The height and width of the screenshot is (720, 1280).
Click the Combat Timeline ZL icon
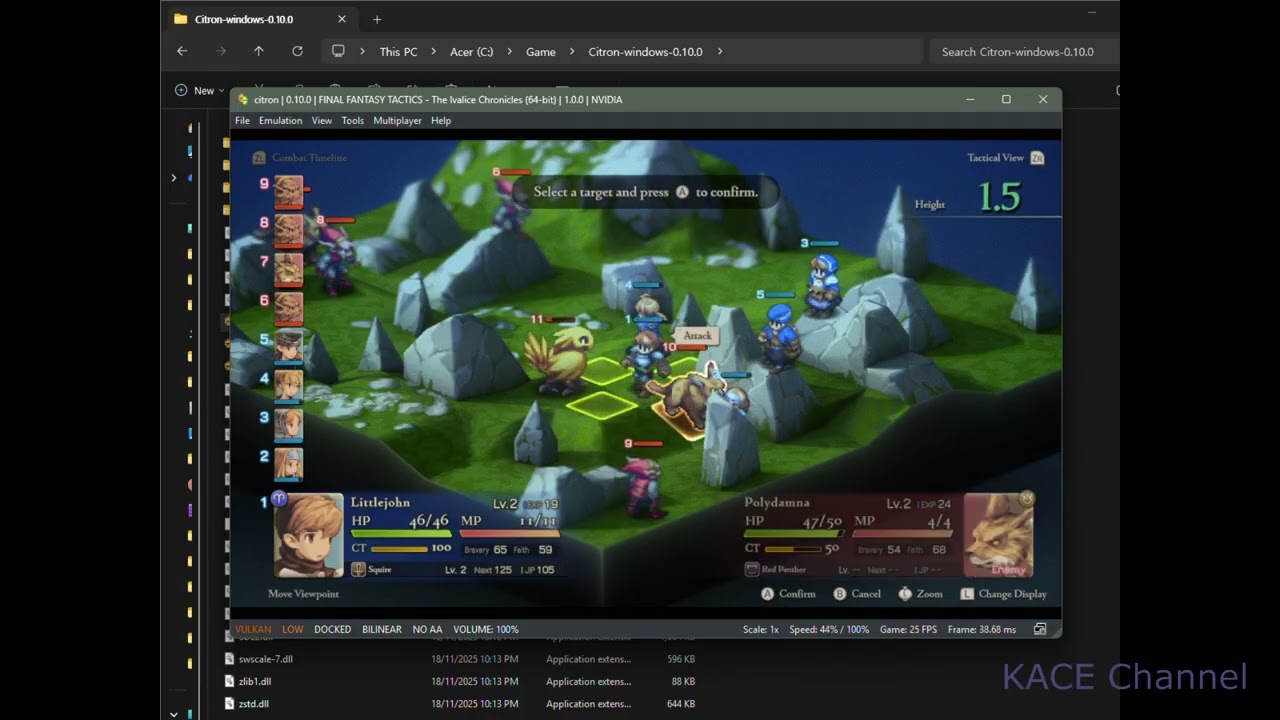click(259, 158)
